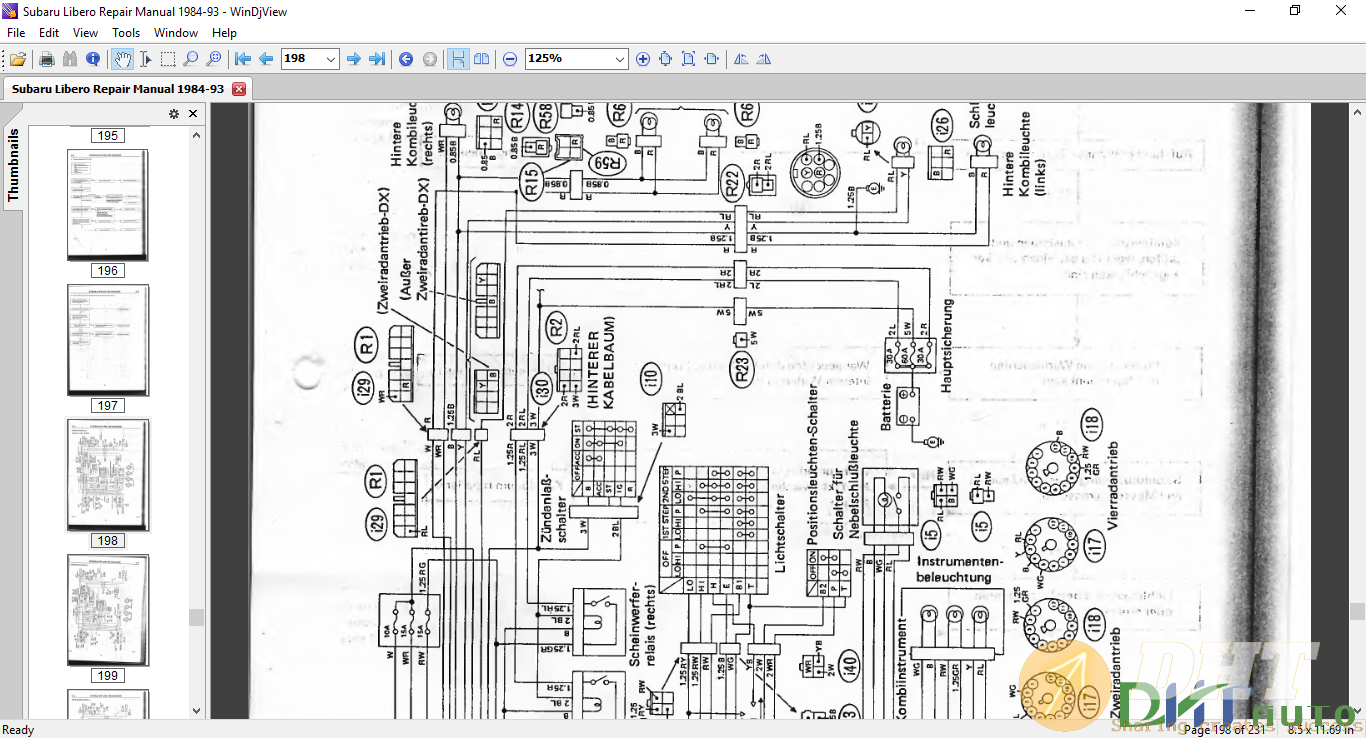Toggle facing pages layout

tap(482, 59)
